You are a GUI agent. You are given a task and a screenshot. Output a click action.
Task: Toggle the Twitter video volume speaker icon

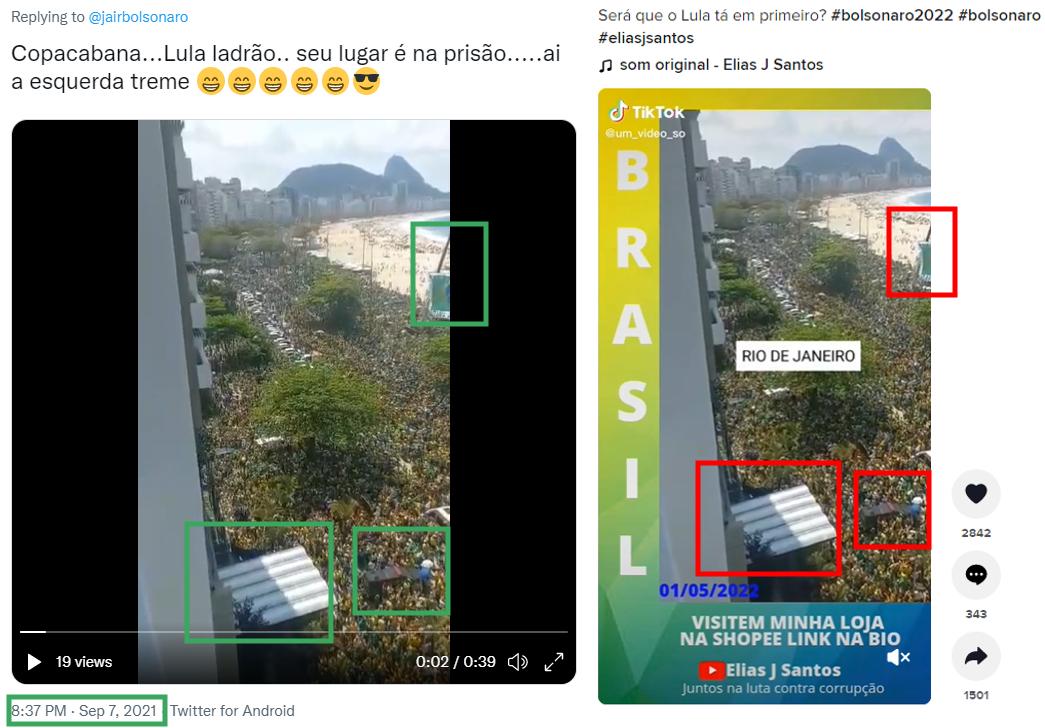point(518,662)
